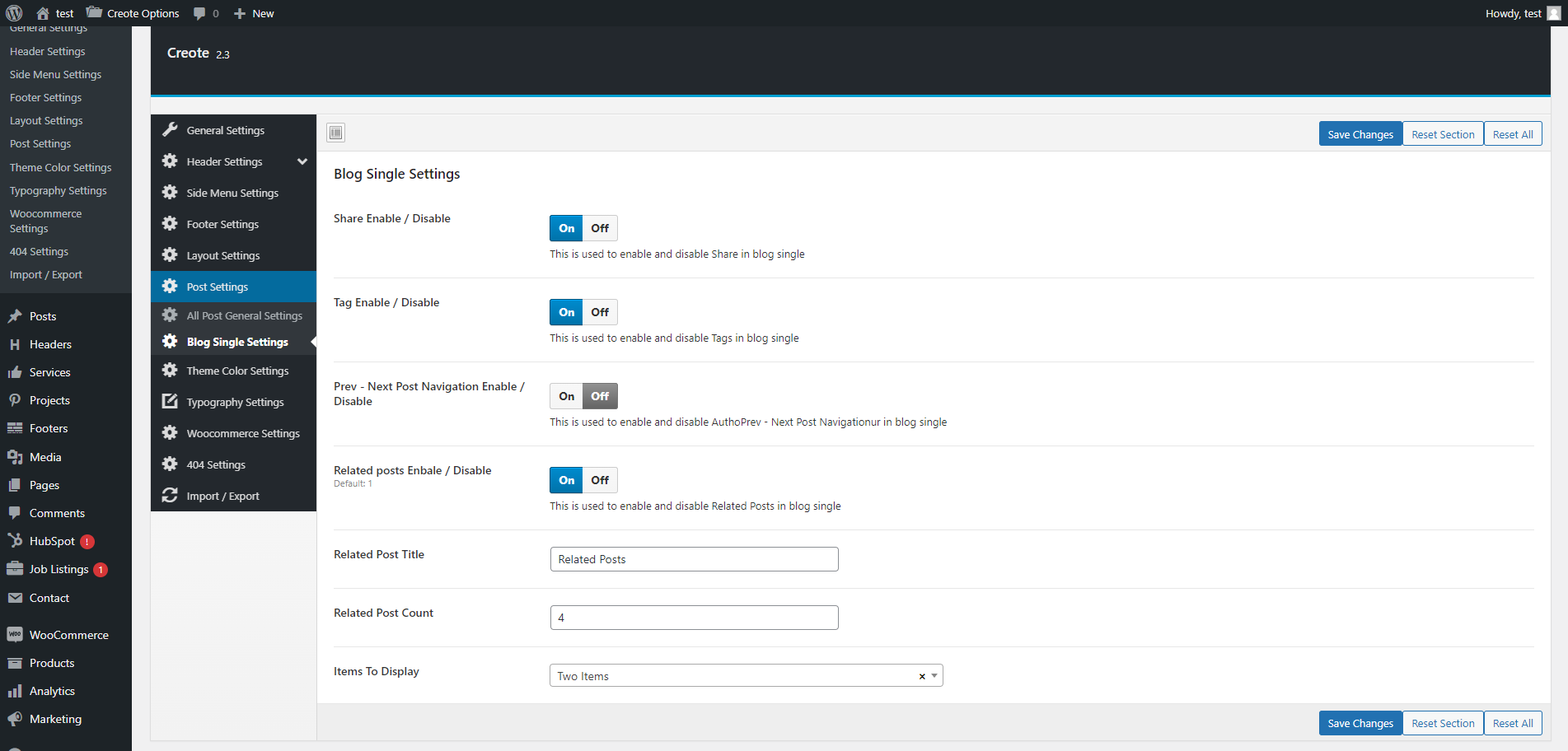The height and width of the screenshot is (751, 1568).
Task: Select Theme Color Settings in options panel
Action: (x=237, y=371)
